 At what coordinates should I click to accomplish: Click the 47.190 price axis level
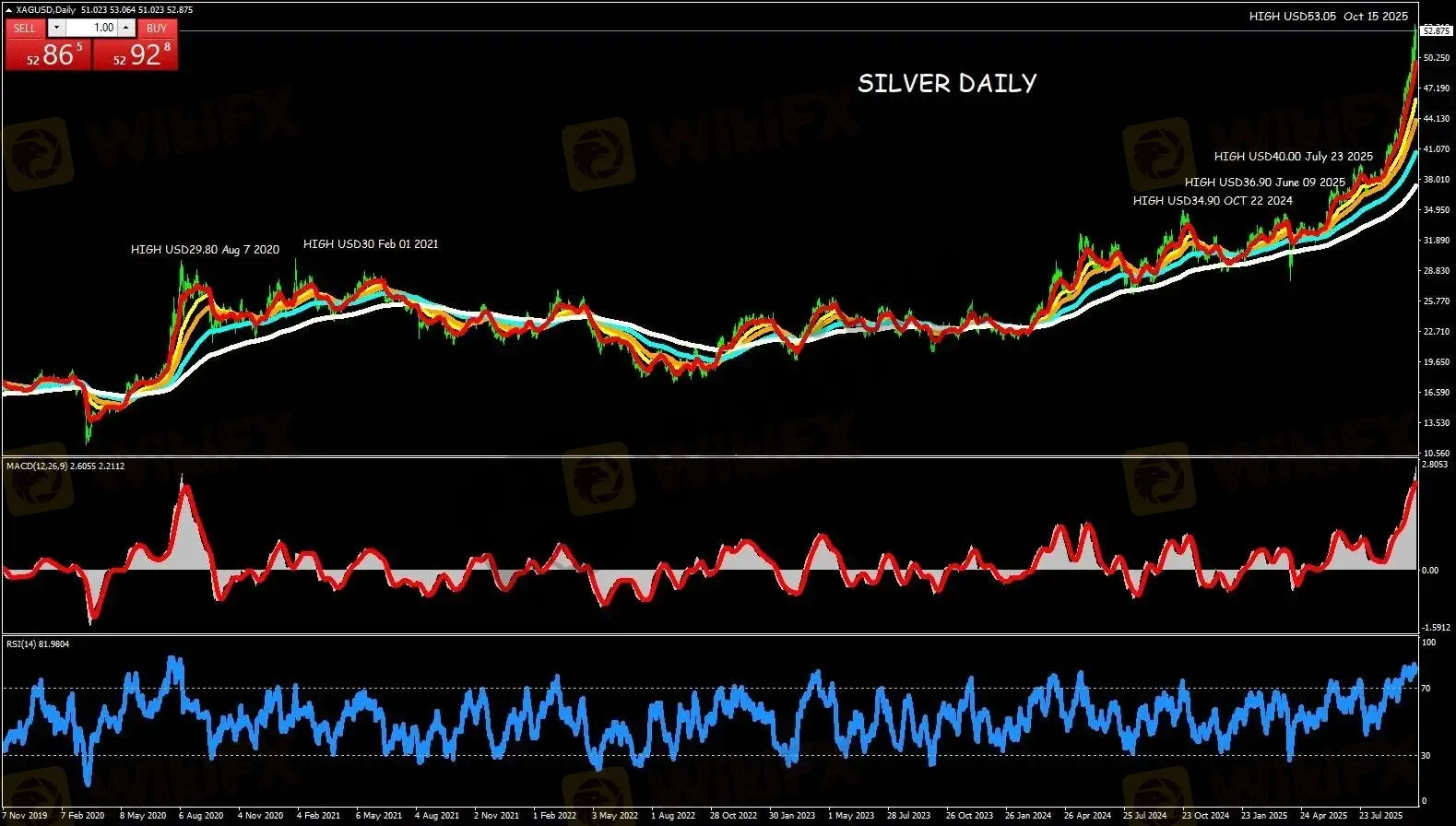pyautogui.click(x=1437, y=88)
